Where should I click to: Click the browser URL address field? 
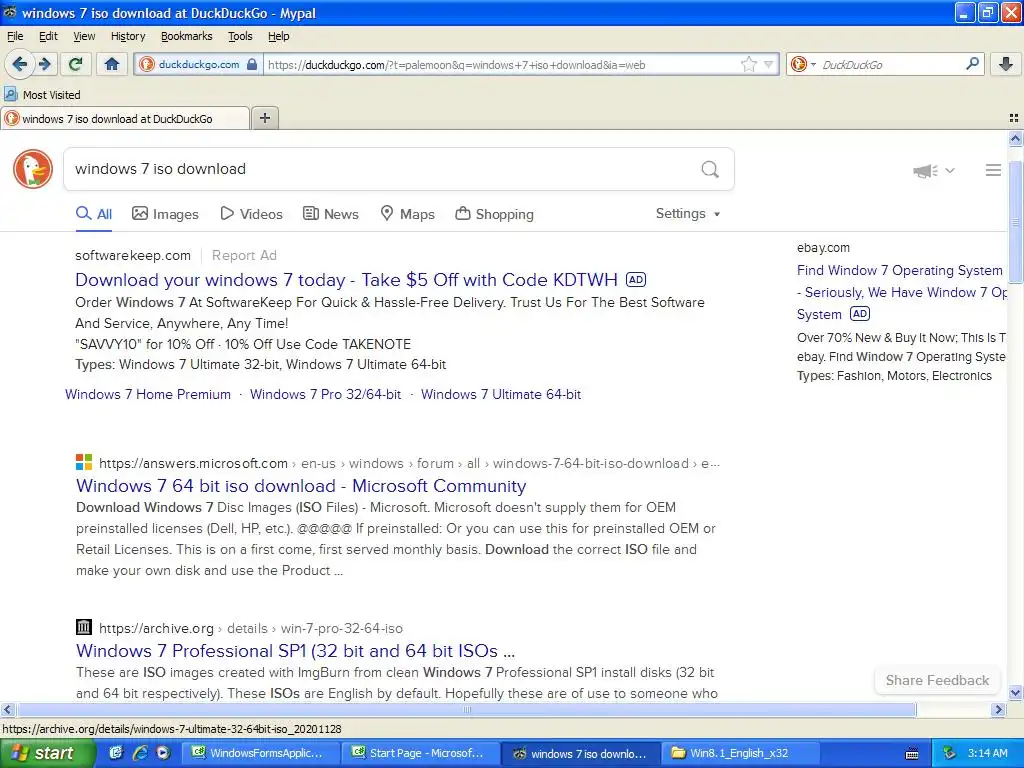tap(502, 64)
